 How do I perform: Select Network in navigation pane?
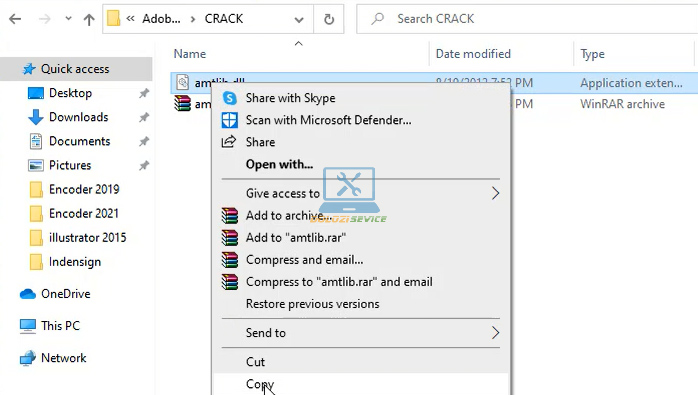click(x=63, y=358)
